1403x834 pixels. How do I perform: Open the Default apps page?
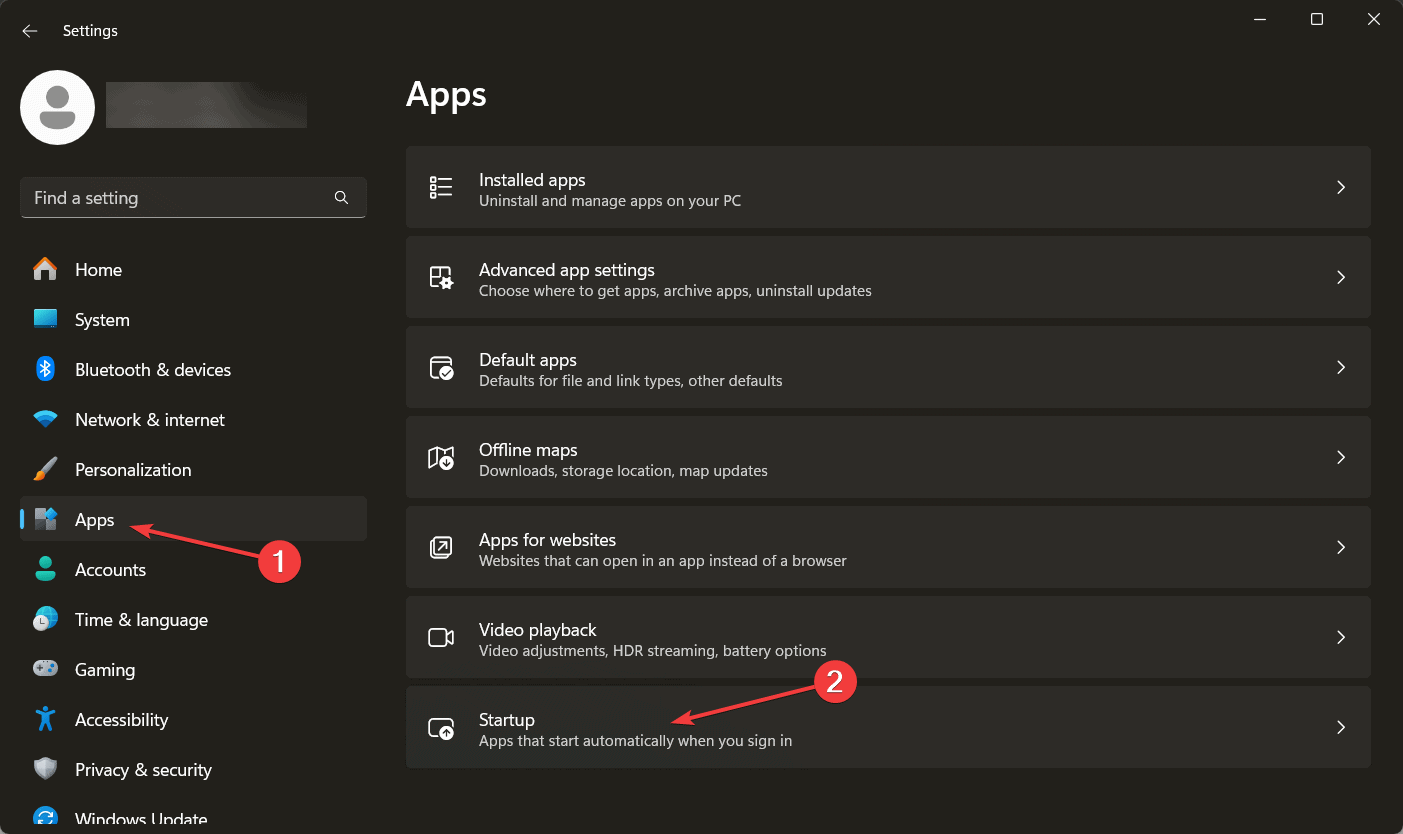point(888,368)
